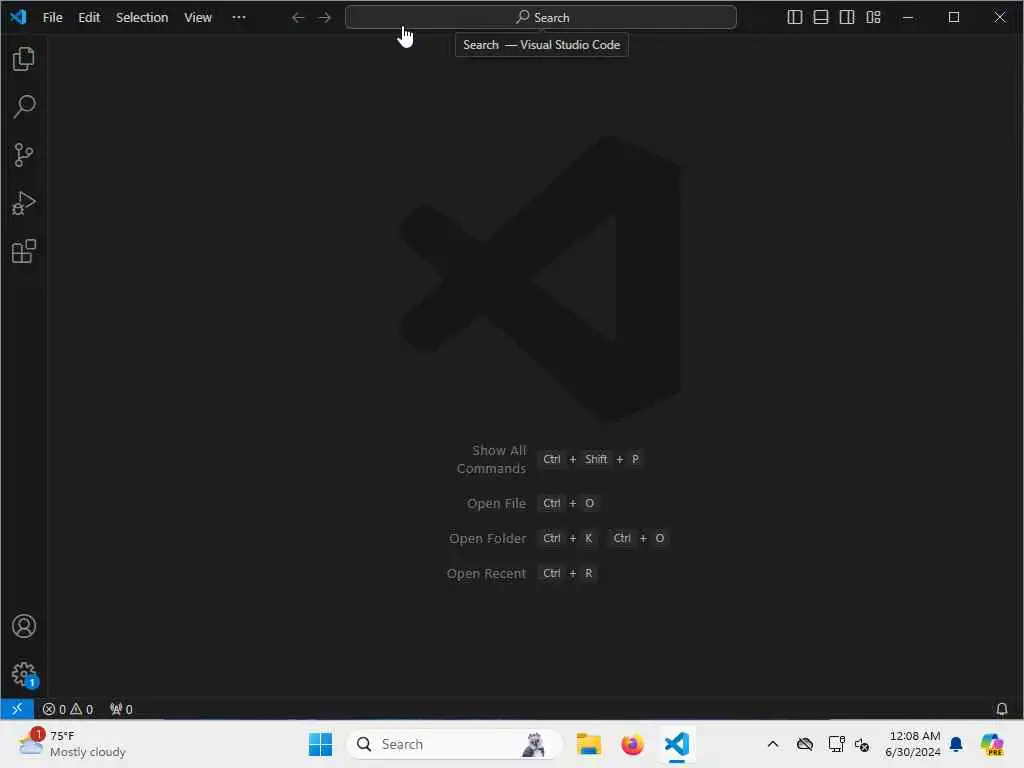Click the Go Forward arrow

325,18
